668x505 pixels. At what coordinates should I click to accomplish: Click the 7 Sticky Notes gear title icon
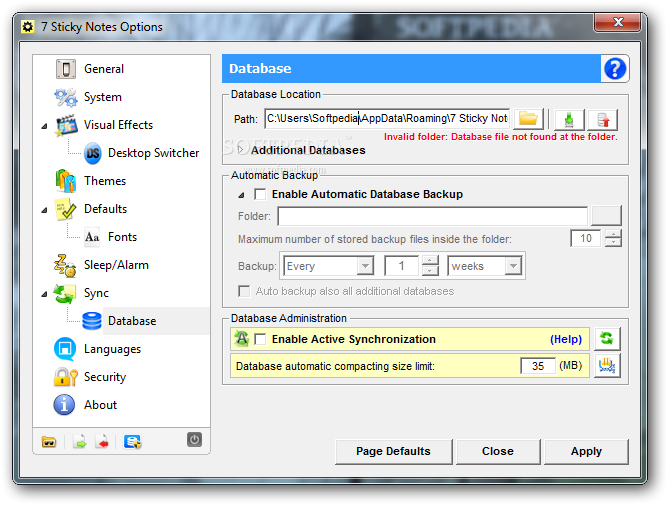[28, 27]
